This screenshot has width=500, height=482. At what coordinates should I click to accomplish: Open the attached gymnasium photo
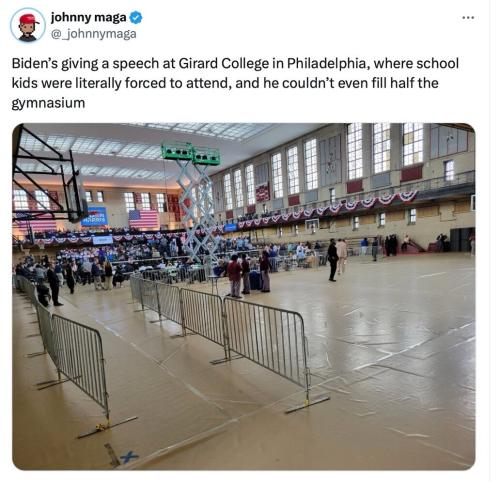(x=244, y=296)
